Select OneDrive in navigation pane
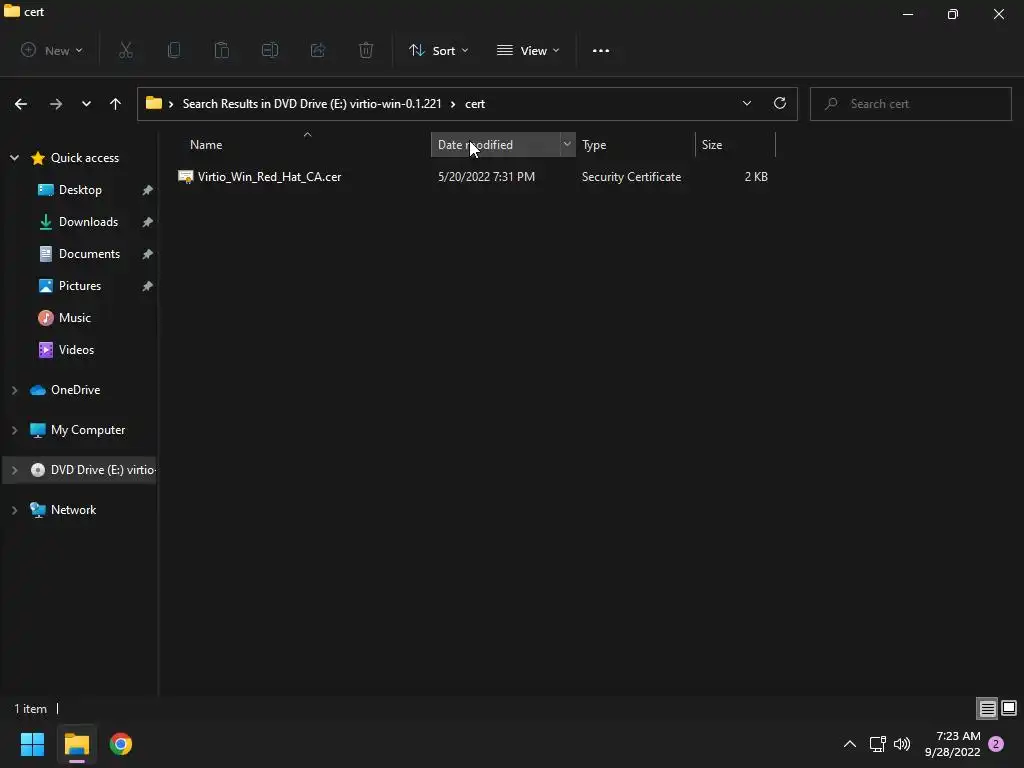 point(75,390)
